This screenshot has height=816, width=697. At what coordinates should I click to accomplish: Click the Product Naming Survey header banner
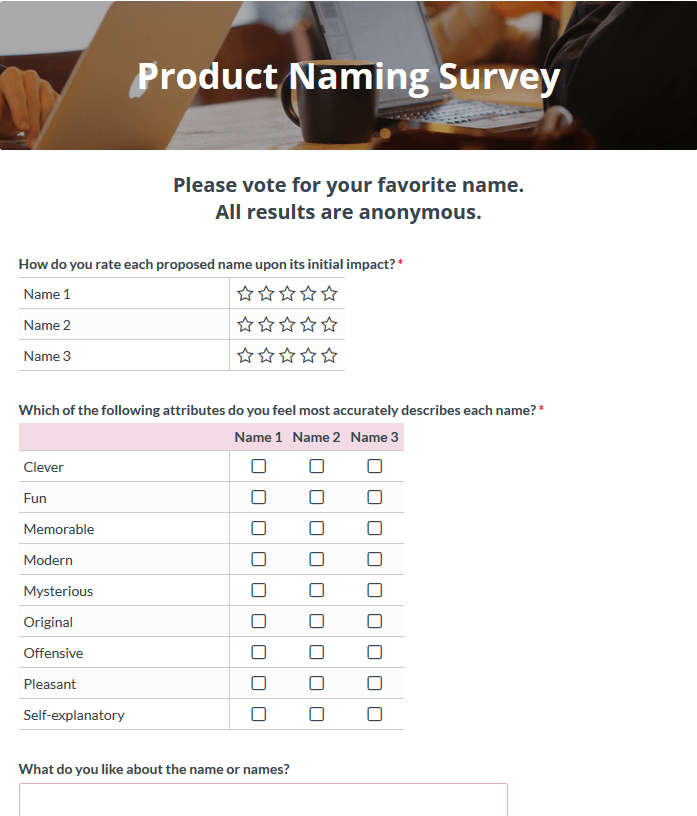tap(348, 75)
